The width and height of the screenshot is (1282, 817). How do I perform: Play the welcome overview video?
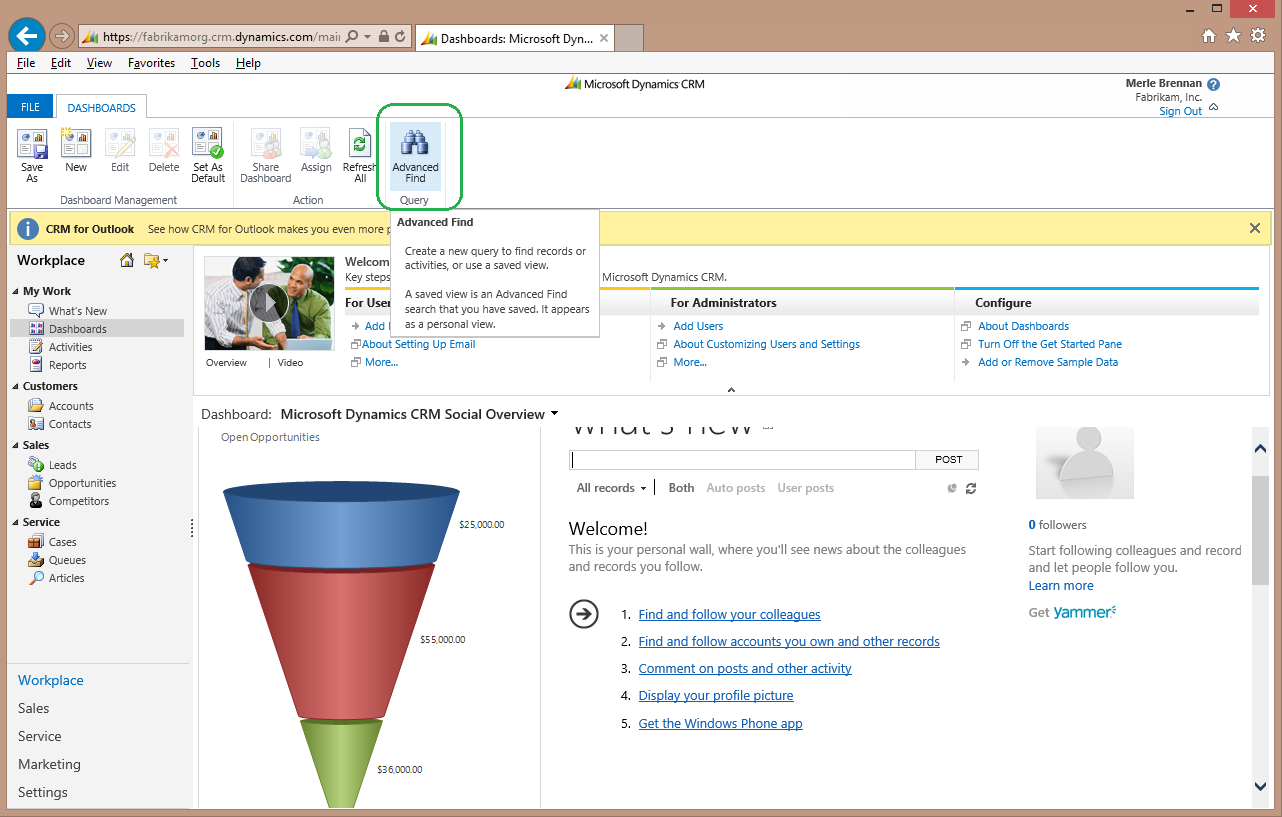pos(269,303)
